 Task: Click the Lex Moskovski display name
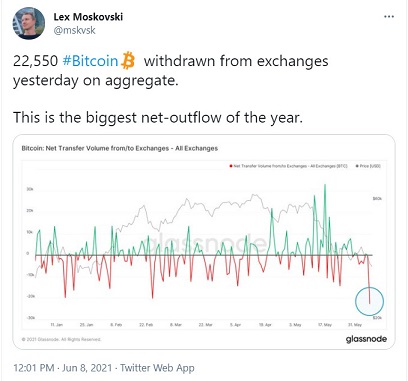point(88,17)
